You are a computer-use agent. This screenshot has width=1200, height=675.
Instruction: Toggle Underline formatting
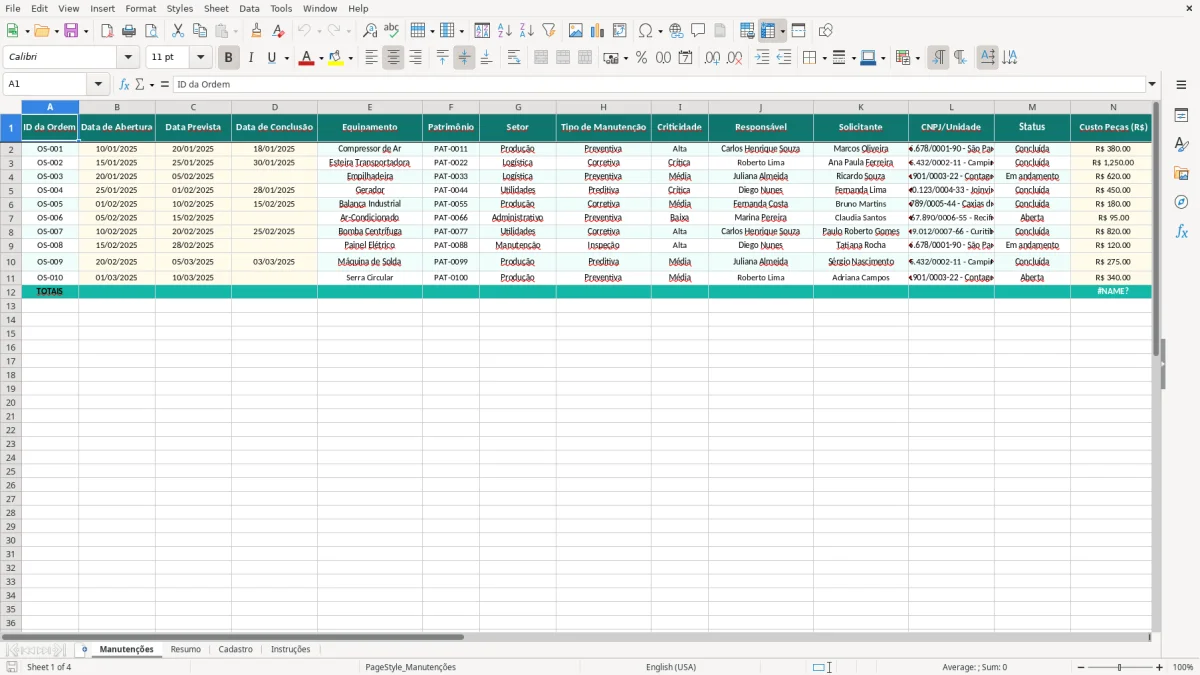coord(271,58)
